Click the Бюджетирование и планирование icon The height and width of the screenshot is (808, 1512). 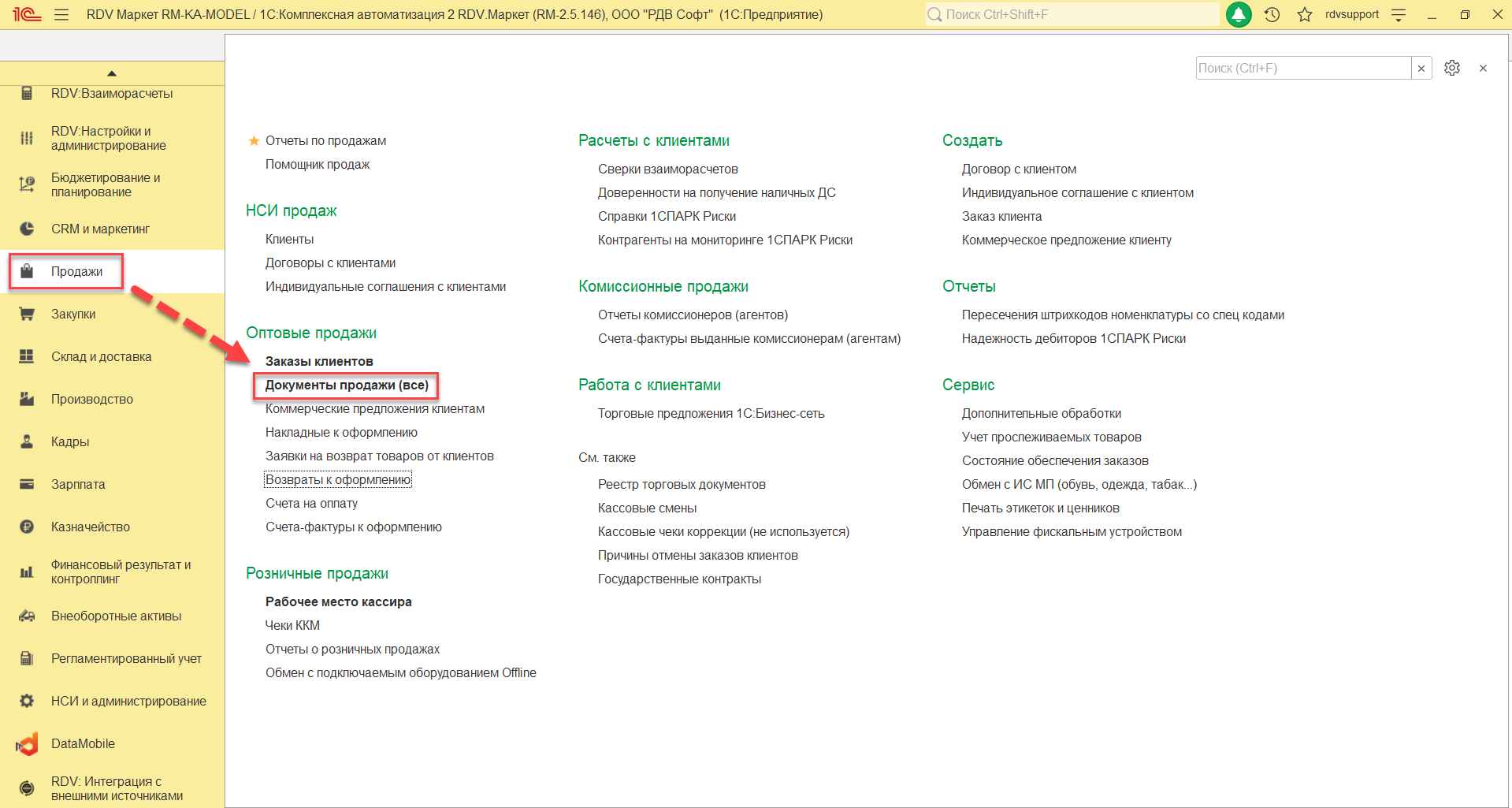pyautogui.click(x=27, y=184)
